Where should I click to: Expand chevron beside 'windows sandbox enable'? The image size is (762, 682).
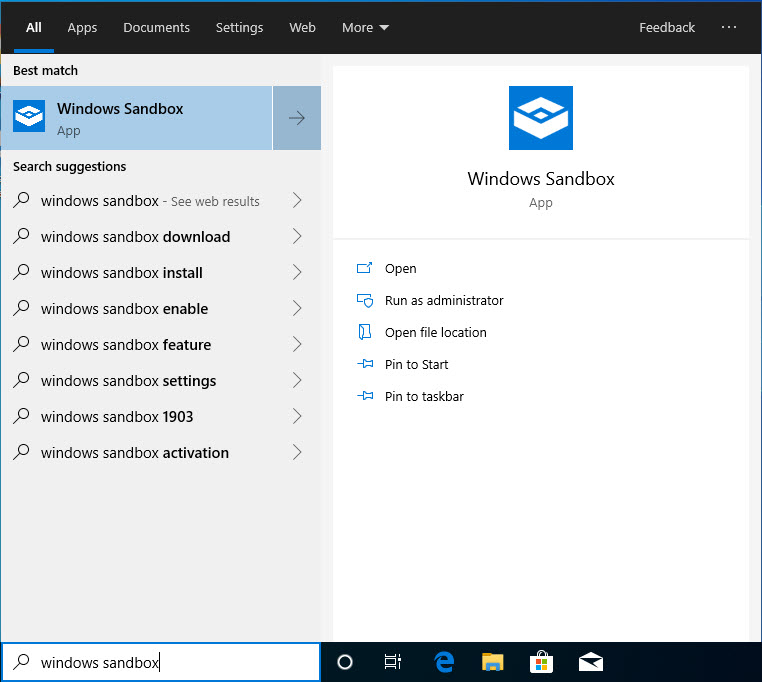[297, 308]
